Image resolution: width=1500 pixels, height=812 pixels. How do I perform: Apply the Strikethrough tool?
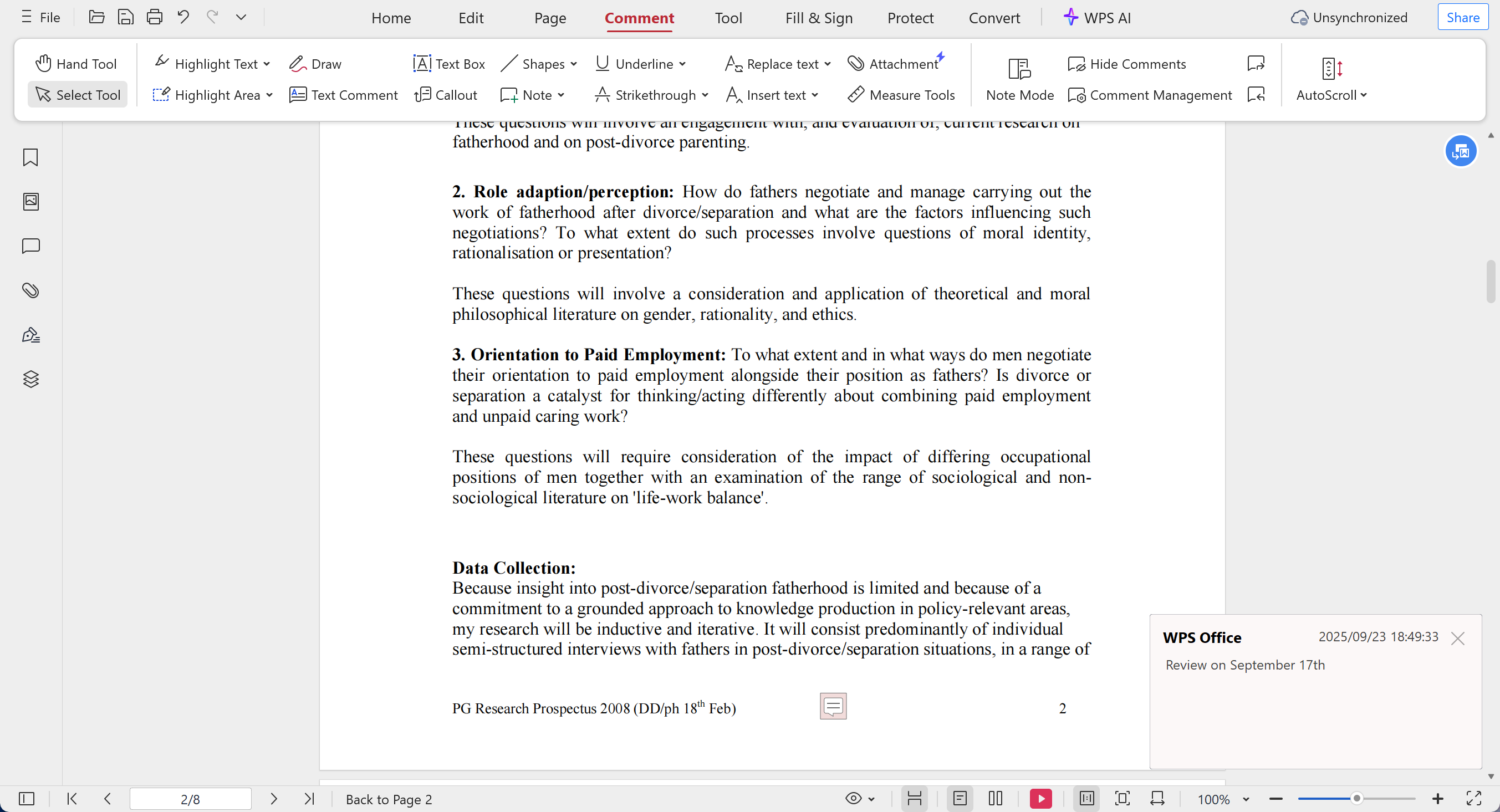click(645, 95)
